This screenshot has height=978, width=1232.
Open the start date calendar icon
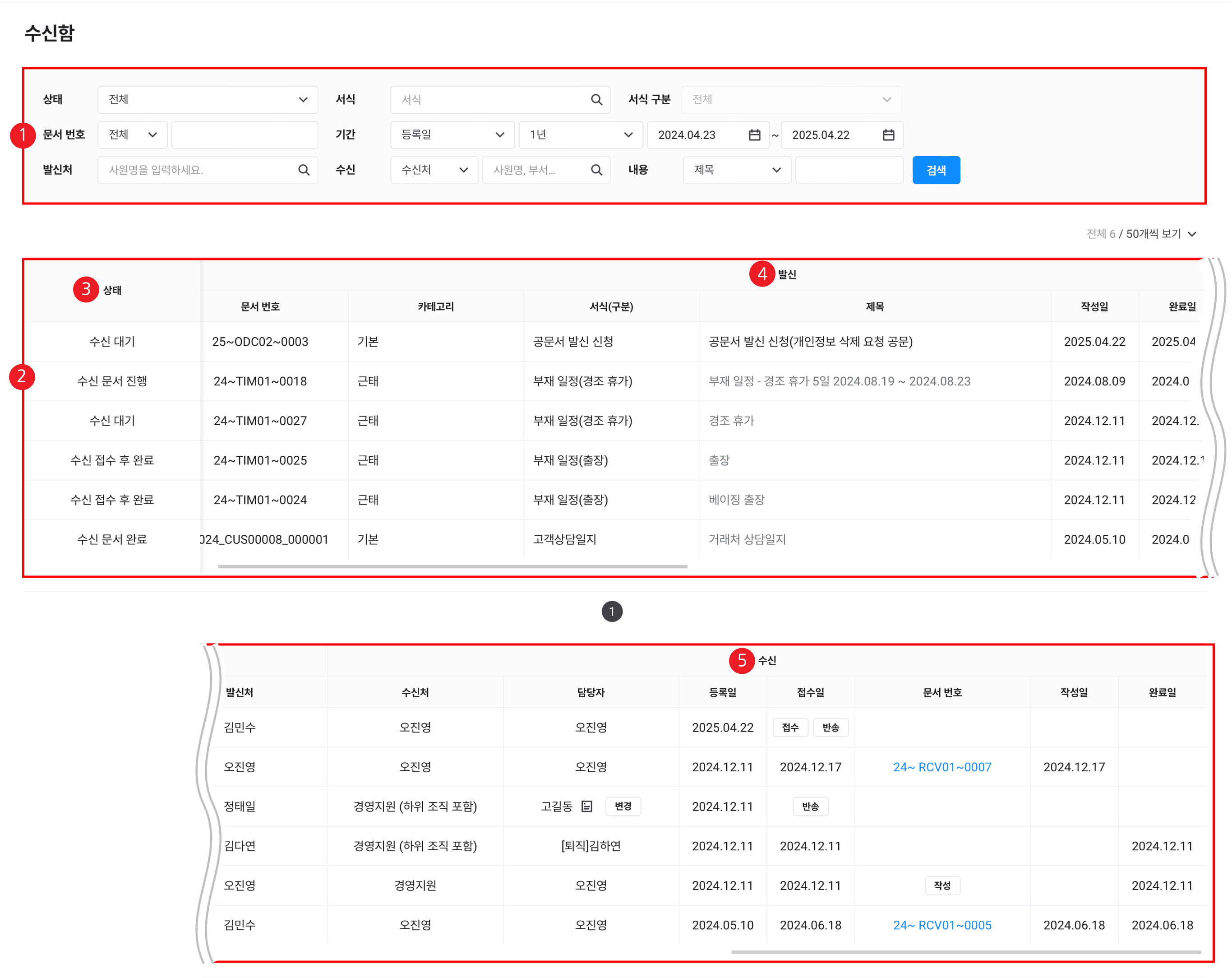(754, 135)
